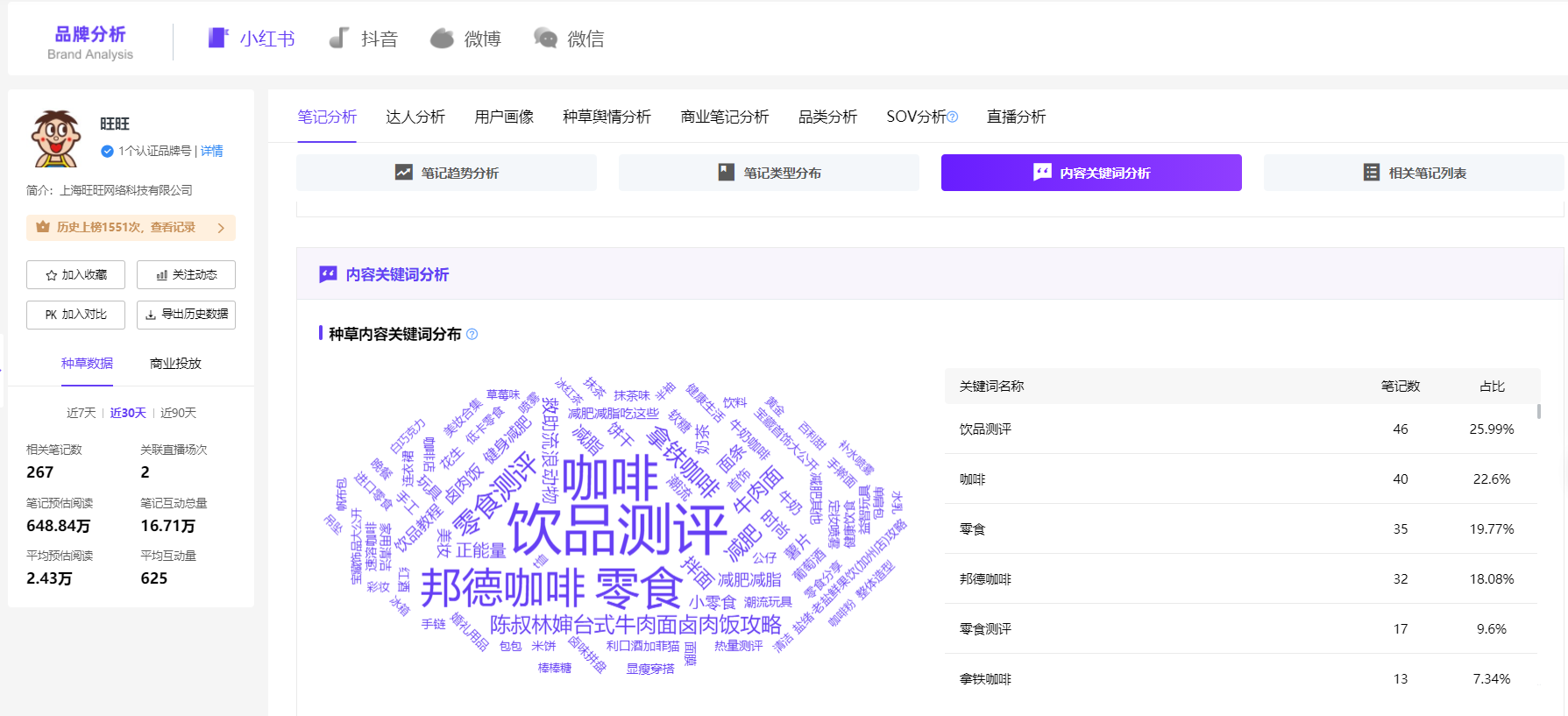Click the crown icon in 历史上榜 banner

[x=43, y=227]
